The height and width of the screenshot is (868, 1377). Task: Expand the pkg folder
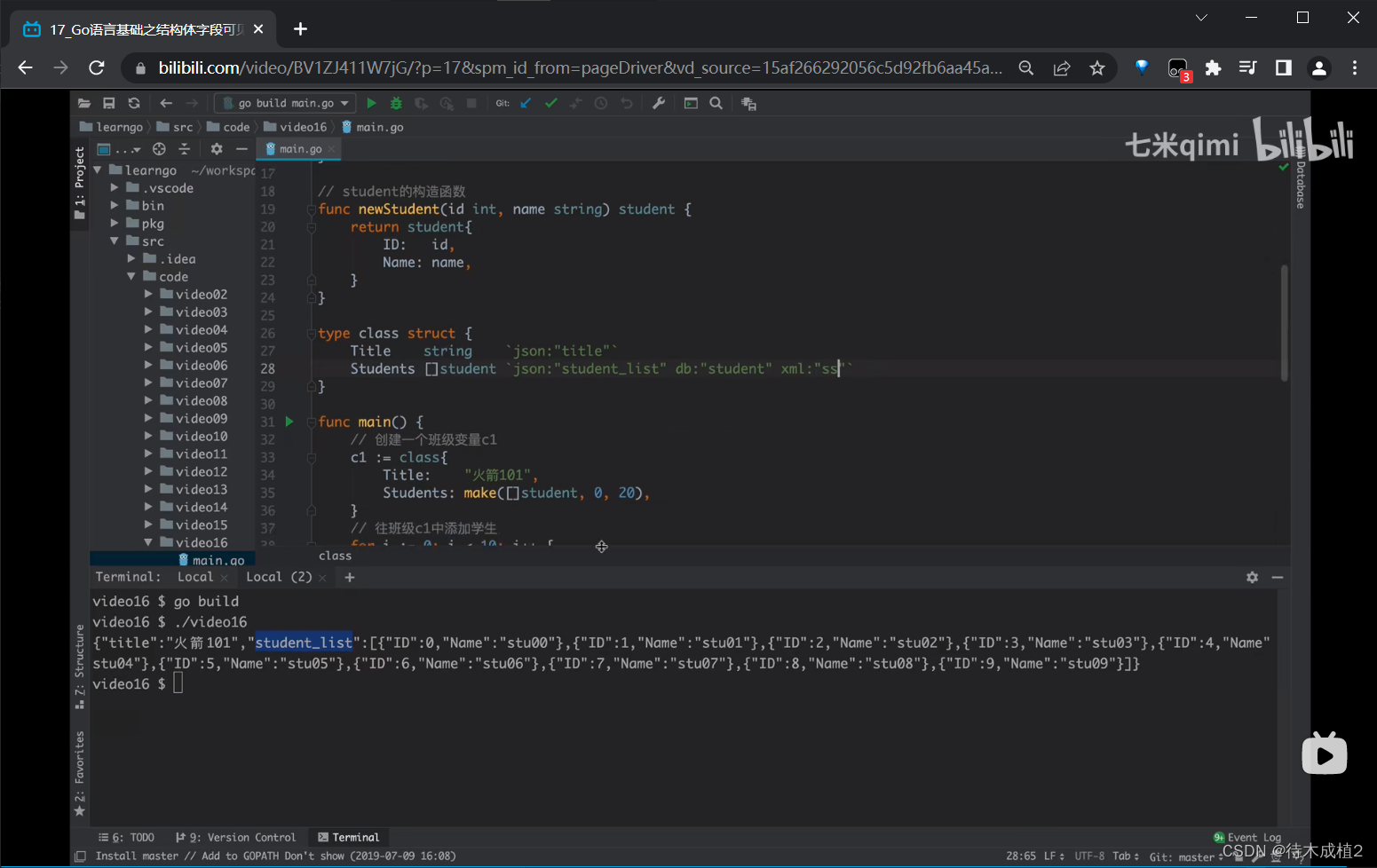tap(115, 223)
